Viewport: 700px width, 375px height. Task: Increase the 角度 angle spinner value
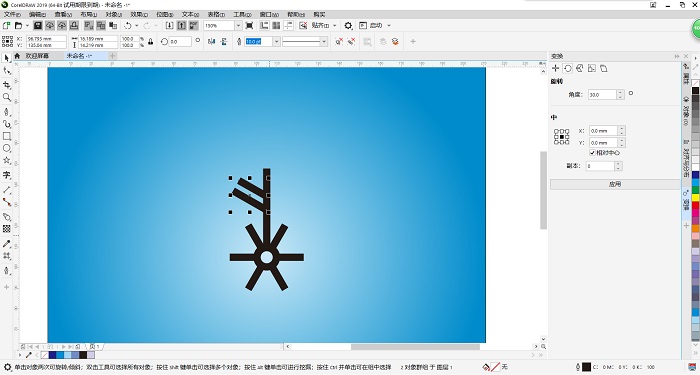click(620, 92)
